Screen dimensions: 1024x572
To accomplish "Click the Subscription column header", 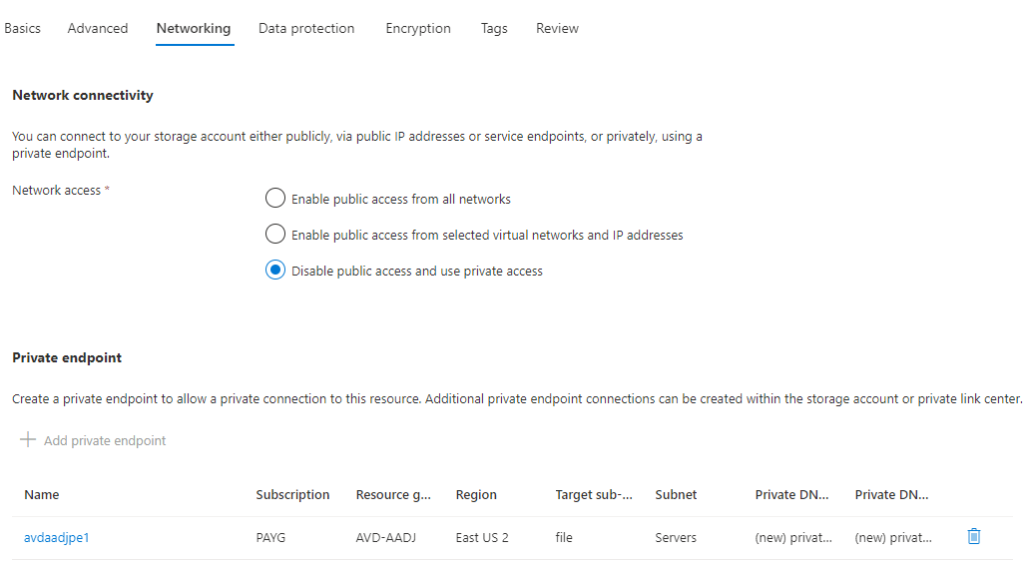I will (x=292, y=495).
